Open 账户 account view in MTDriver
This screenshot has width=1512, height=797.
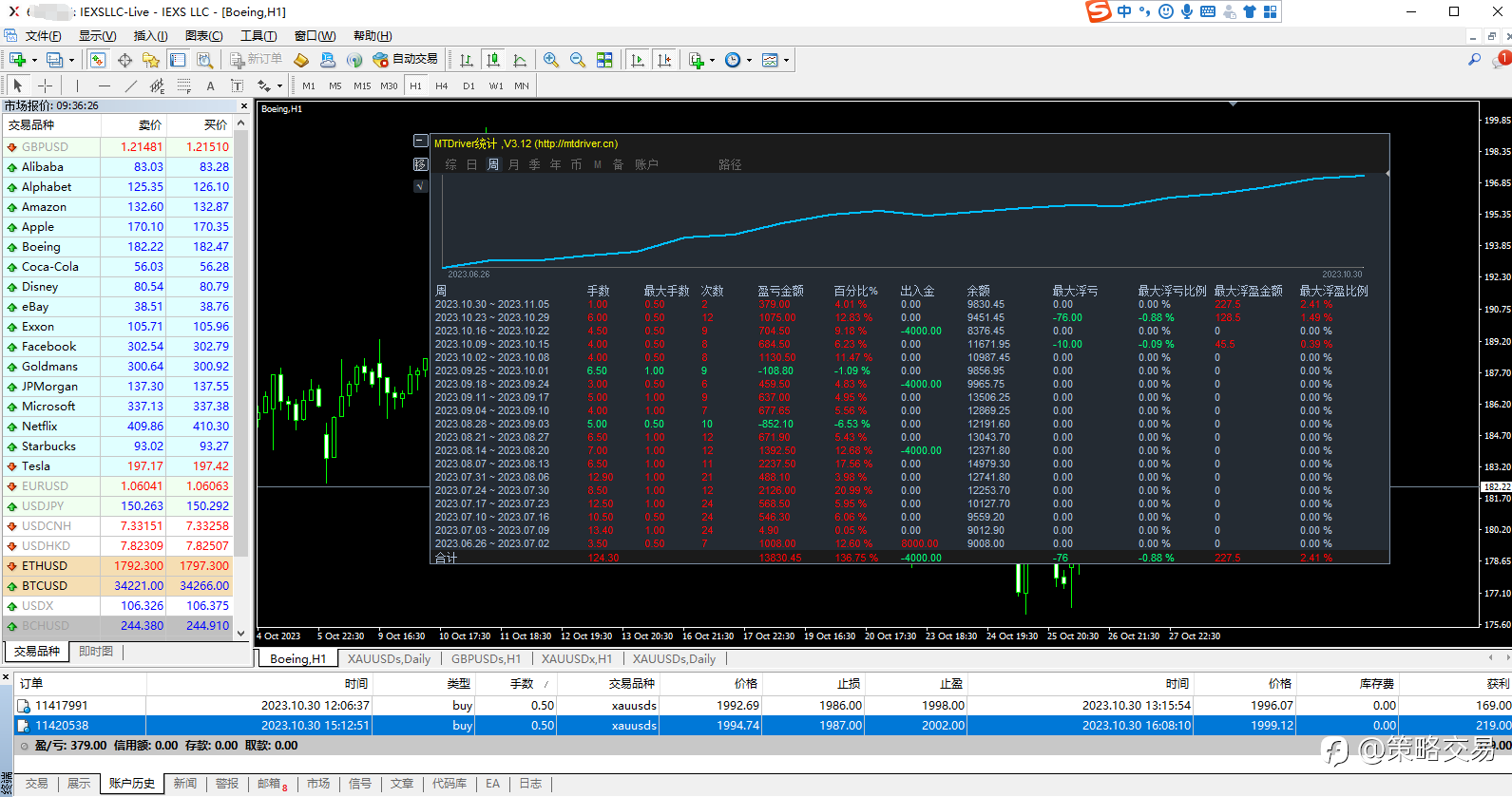646,164
